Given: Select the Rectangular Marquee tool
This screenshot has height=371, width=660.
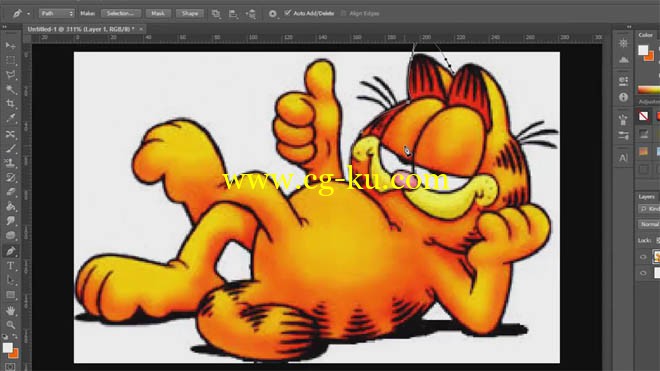Looking at the screenshot, I should click(11, 60).
